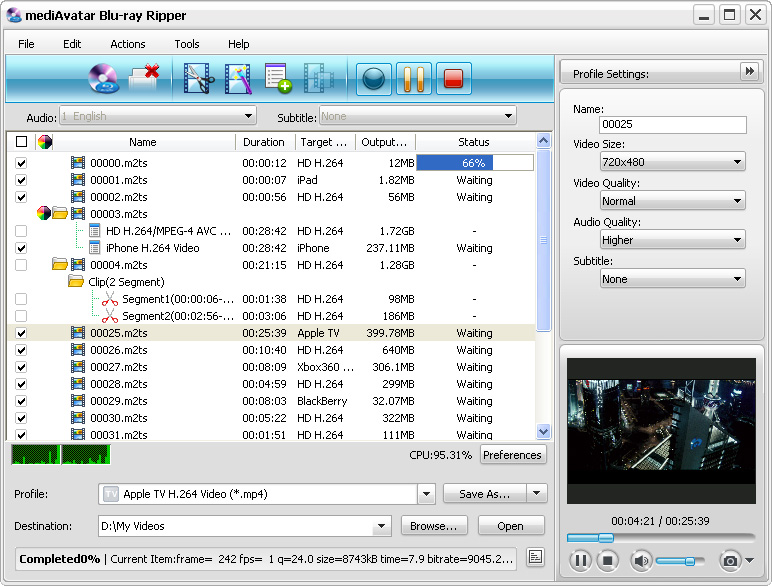The width and height of the screenshot is (772, 587).
Task: Open the Video Size 720x480 dropdown
Action: coord(673,162)
